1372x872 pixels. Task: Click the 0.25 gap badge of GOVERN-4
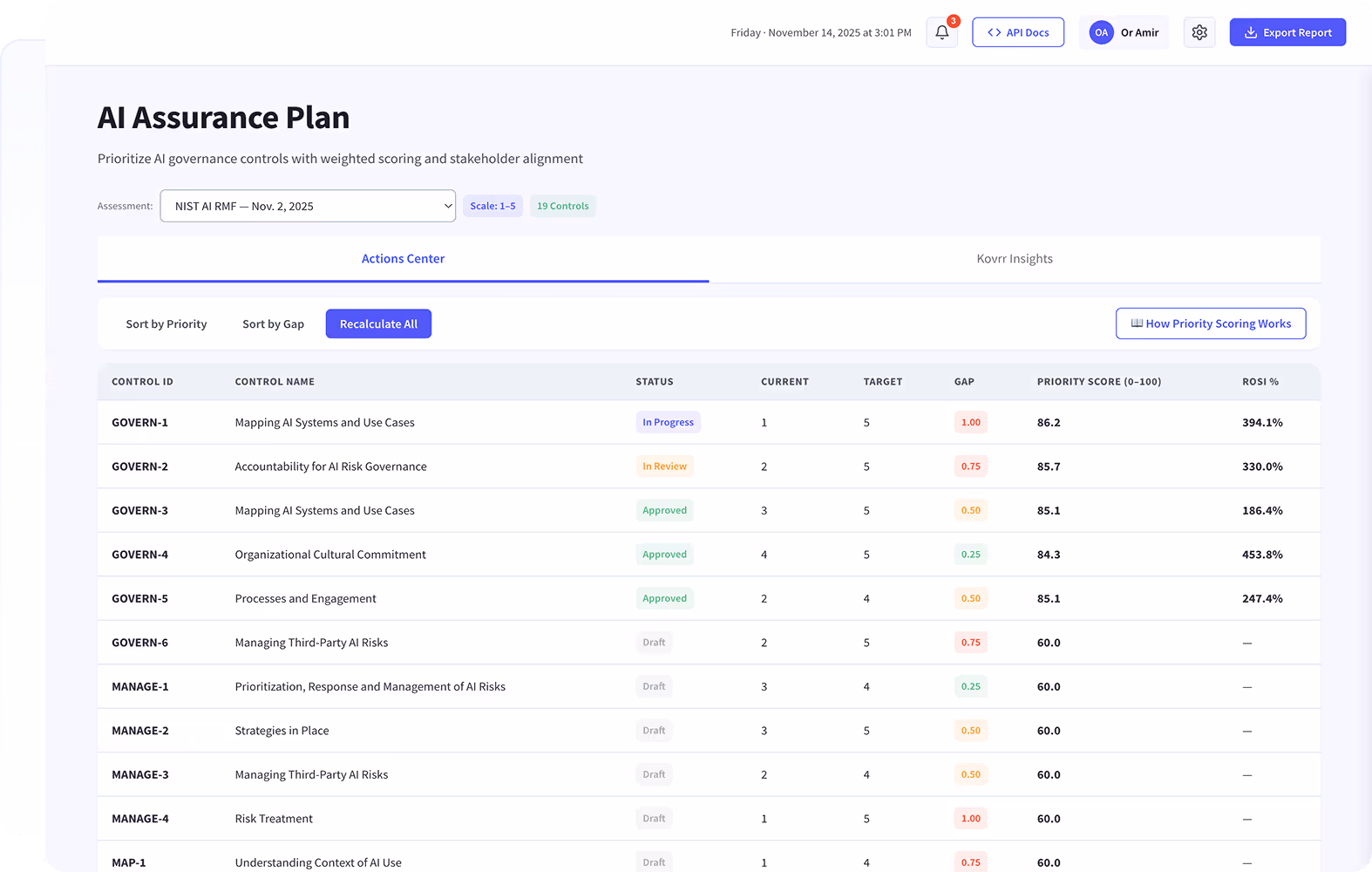tap(970, 555)
